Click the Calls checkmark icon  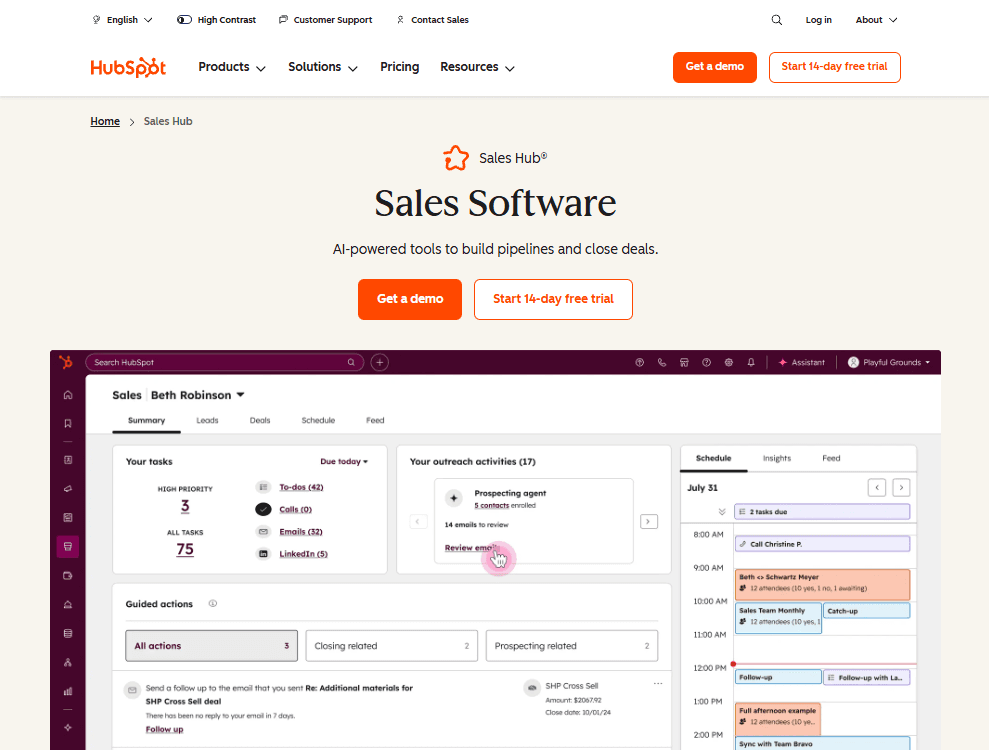pos(263,509)
